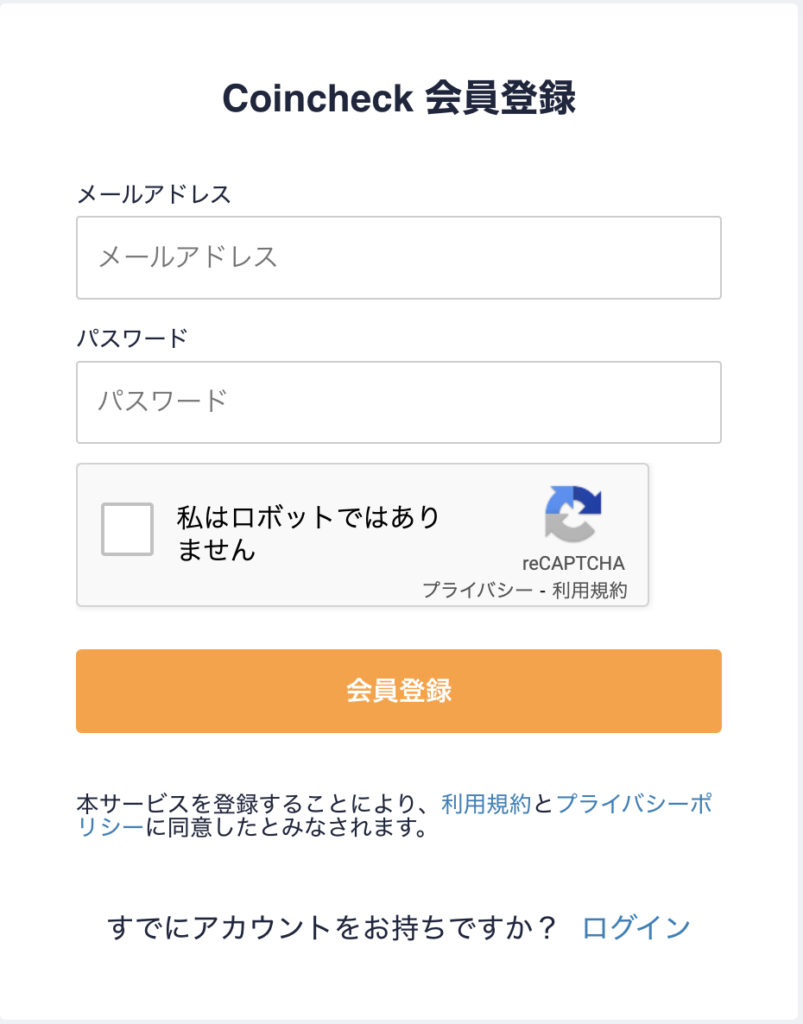Click the word Coincheck in the title
The height and width of the screenshot is (1024, 803).
318,98
